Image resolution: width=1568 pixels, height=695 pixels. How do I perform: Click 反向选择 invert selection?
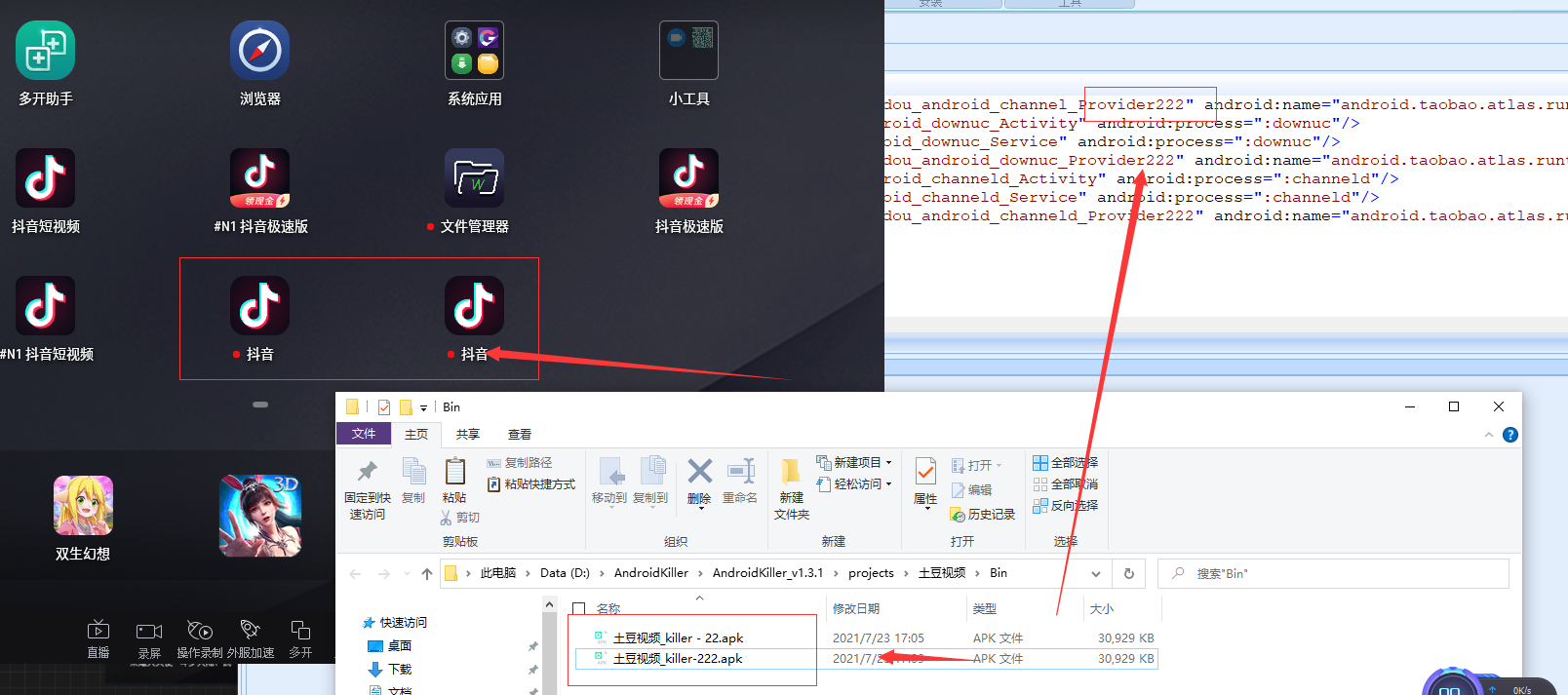pos(1065,506)
